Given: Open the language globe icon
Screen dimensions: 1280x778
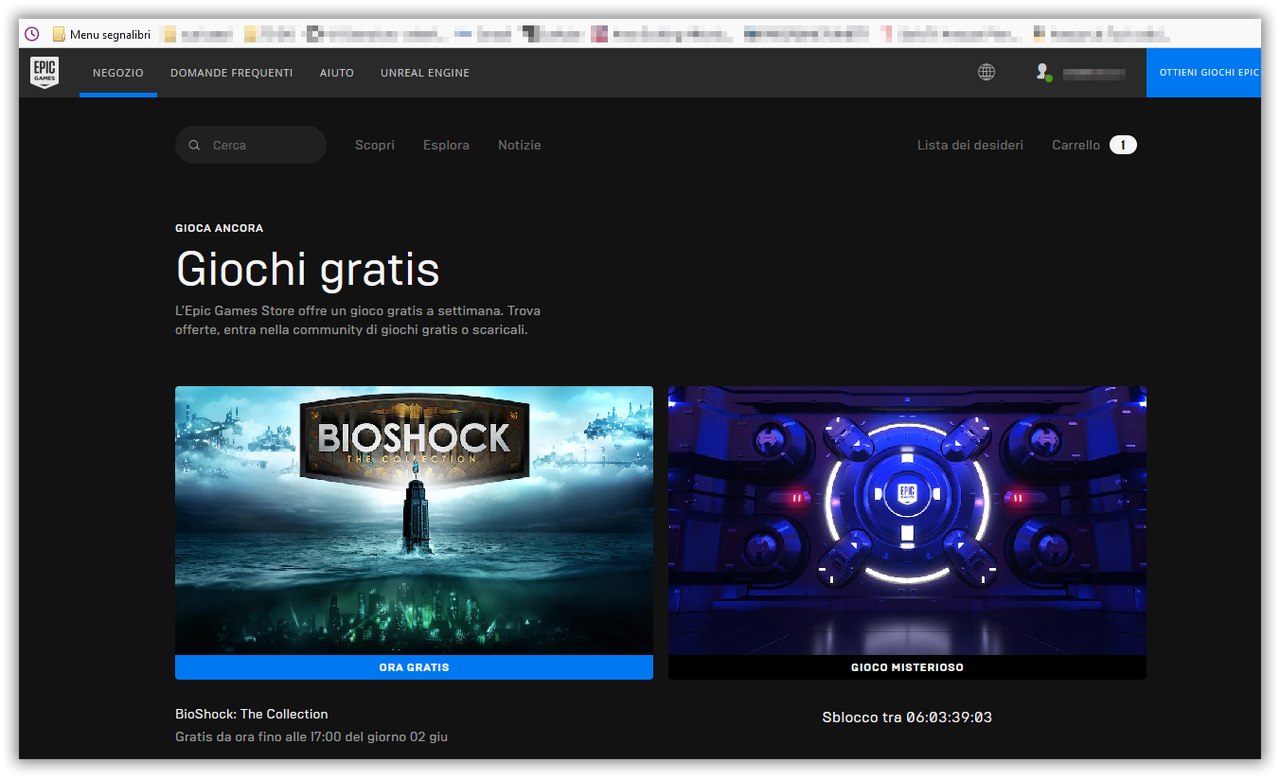Looking at the screenshot, I should click(x=986, y=72).
